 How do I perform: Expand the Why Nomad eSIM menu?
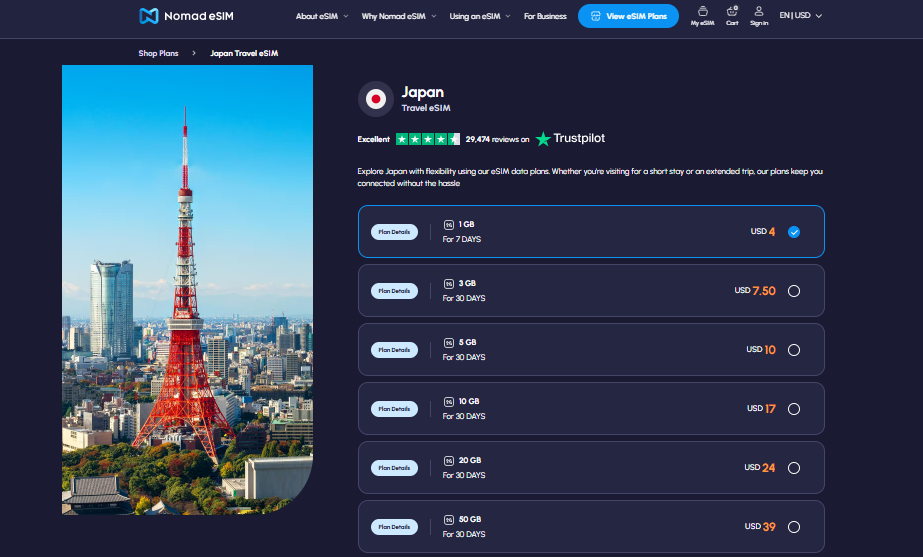(x=399, y=16)
